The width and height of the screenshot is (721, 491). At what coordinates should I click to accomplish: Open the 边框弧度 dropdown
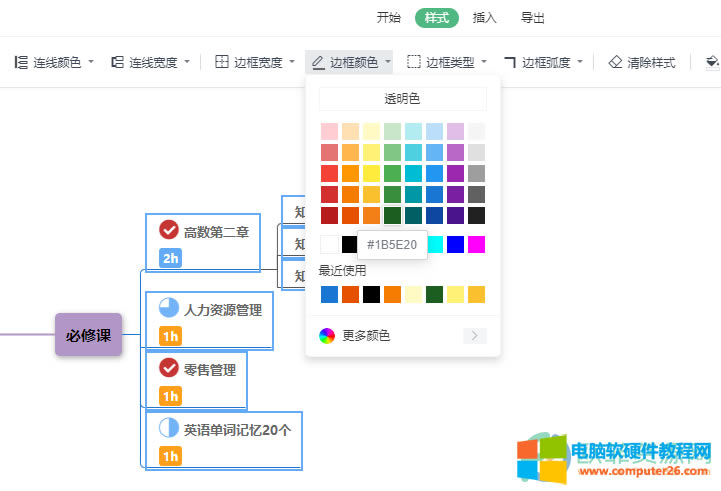pyautogui.click(x=543, y=62)
